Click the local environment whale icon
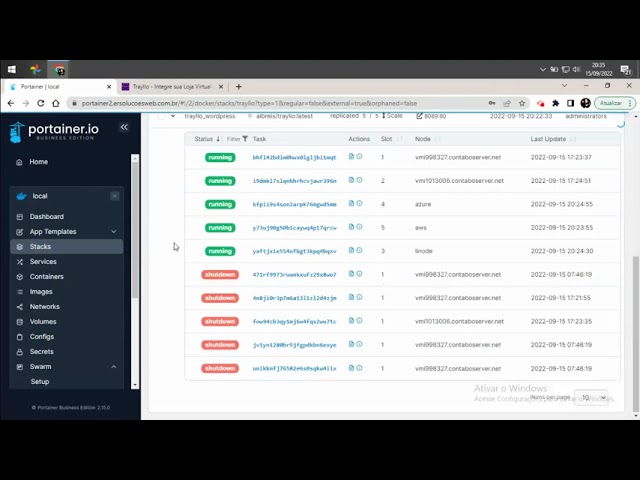 (x=21, y=196)
